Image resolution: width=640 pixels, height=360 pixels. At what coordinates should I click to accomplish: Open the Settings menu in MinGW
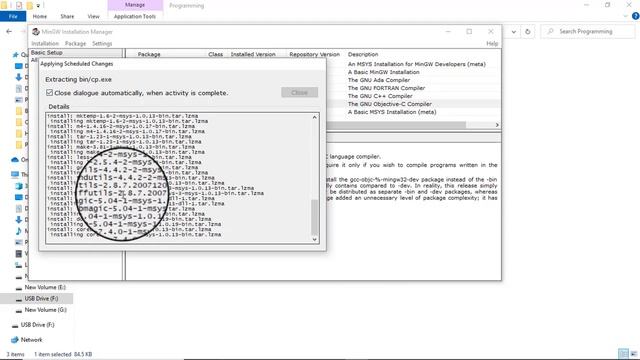pos(102,43)
